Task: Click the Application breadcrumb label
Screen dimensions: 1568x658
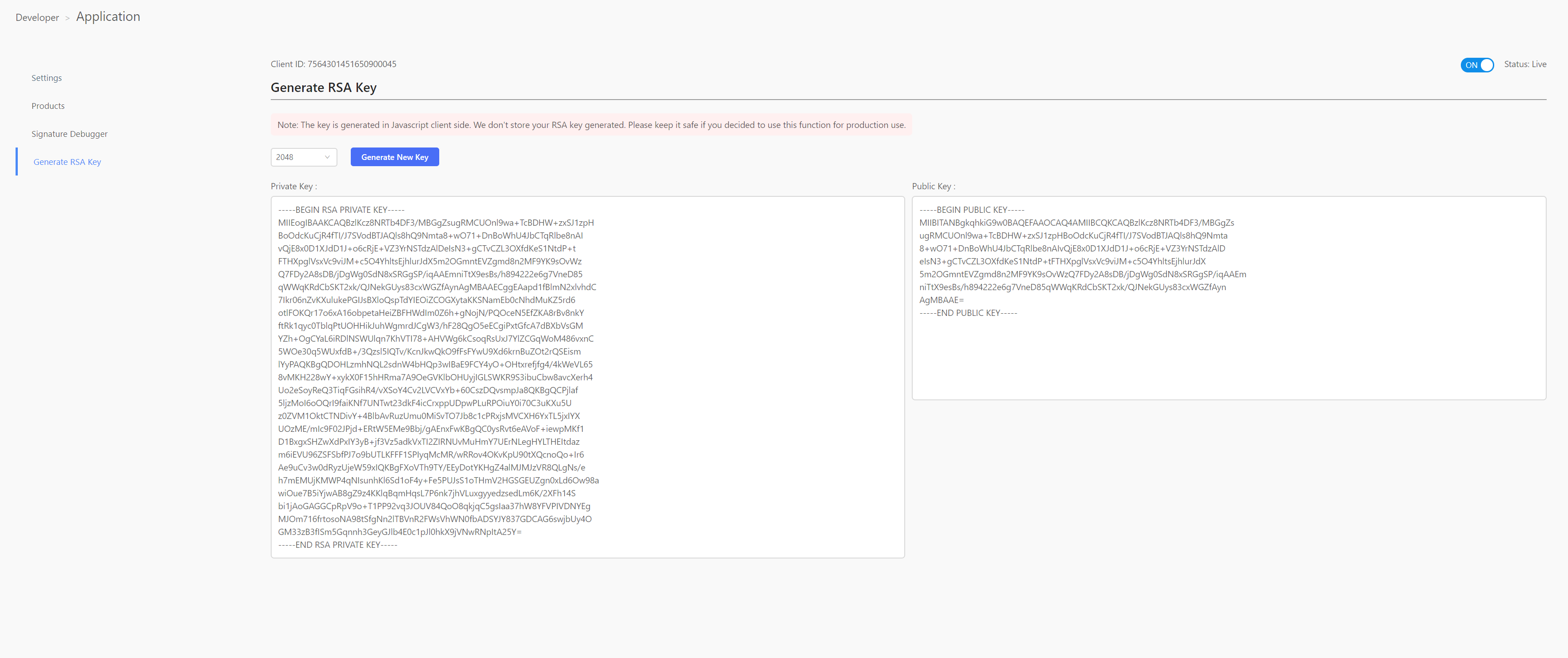Action: [x=108, y=15]
